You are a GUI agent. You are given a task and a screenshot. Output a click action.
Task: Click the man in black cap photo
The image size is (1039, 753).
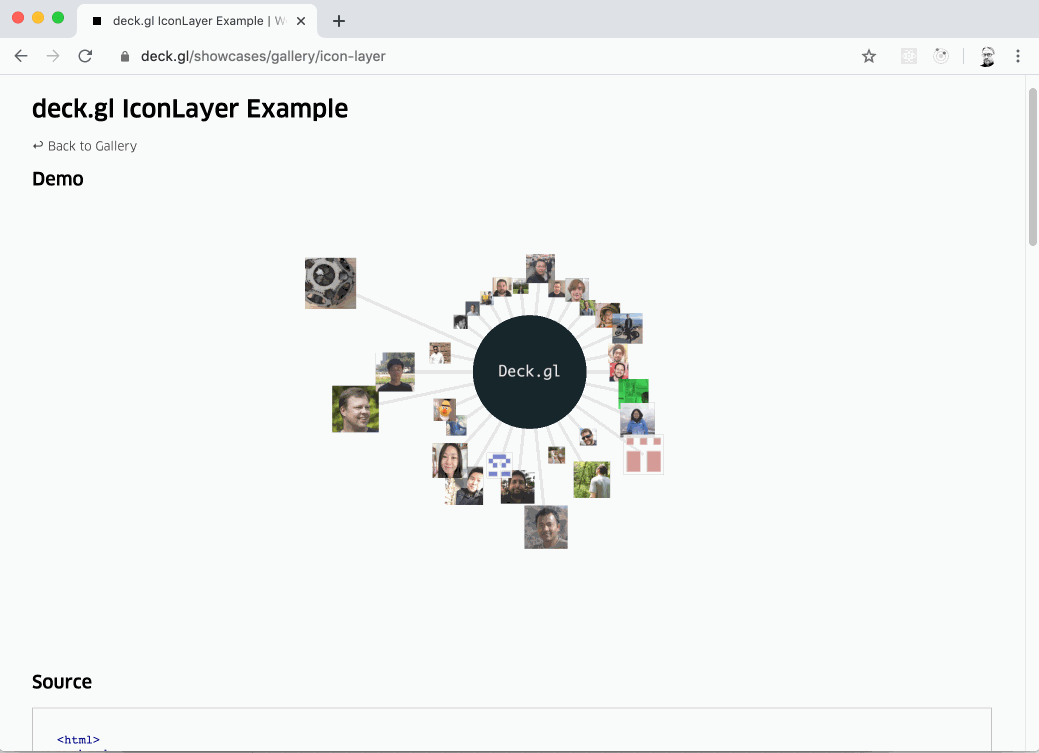coord(395,371)
